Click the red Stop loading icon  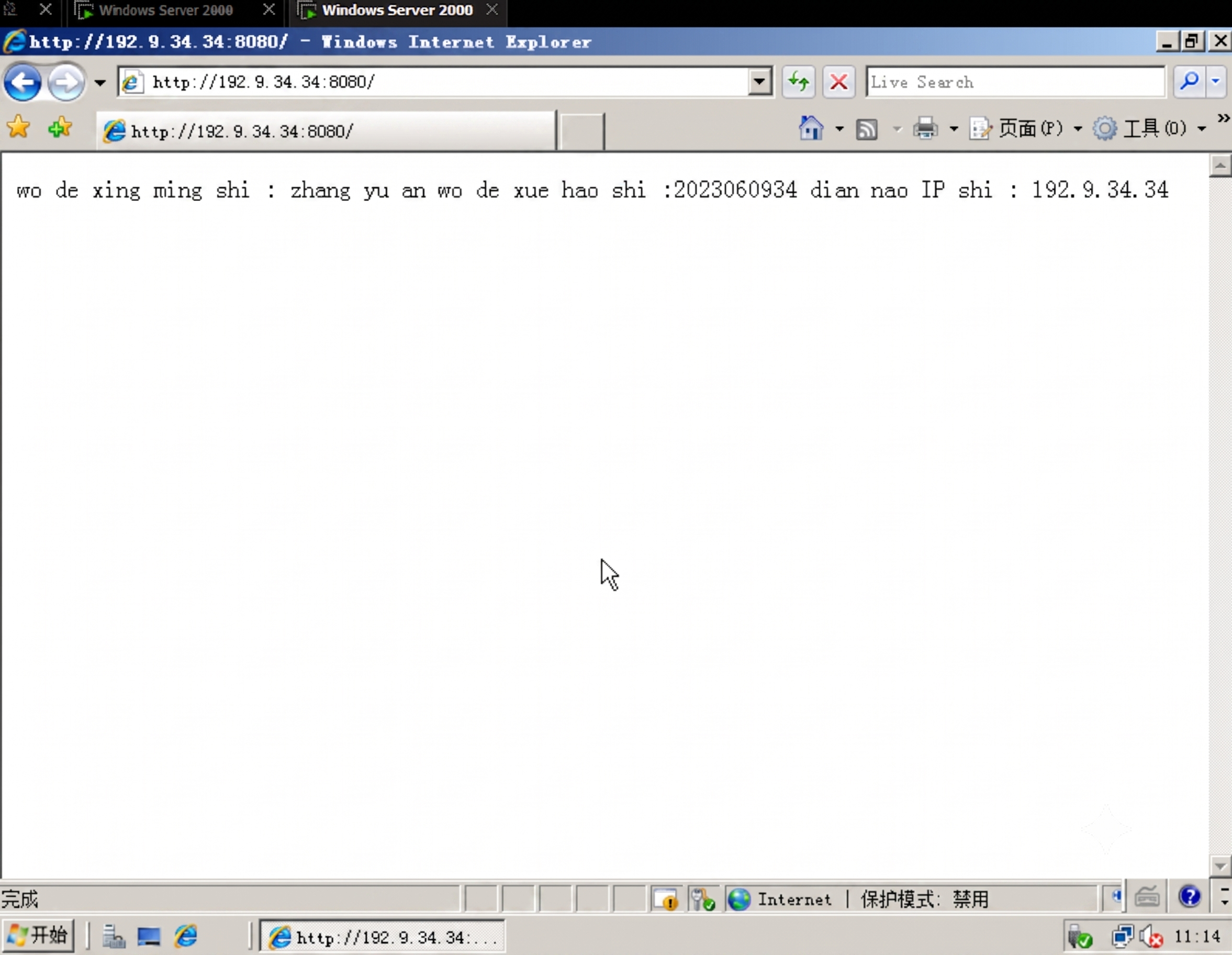838,82
